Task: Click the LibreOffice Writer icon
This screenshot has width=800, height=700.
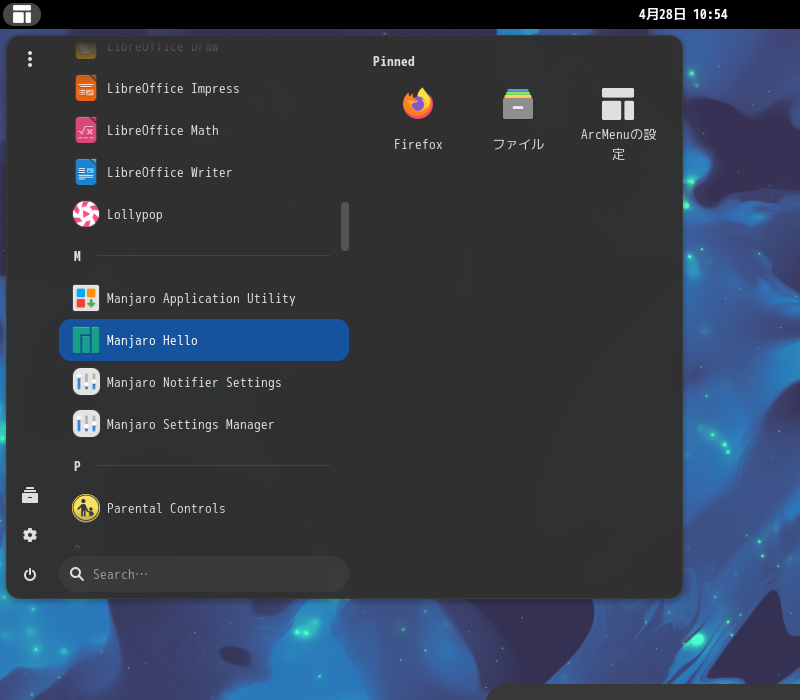Action: tap(86, 172)
